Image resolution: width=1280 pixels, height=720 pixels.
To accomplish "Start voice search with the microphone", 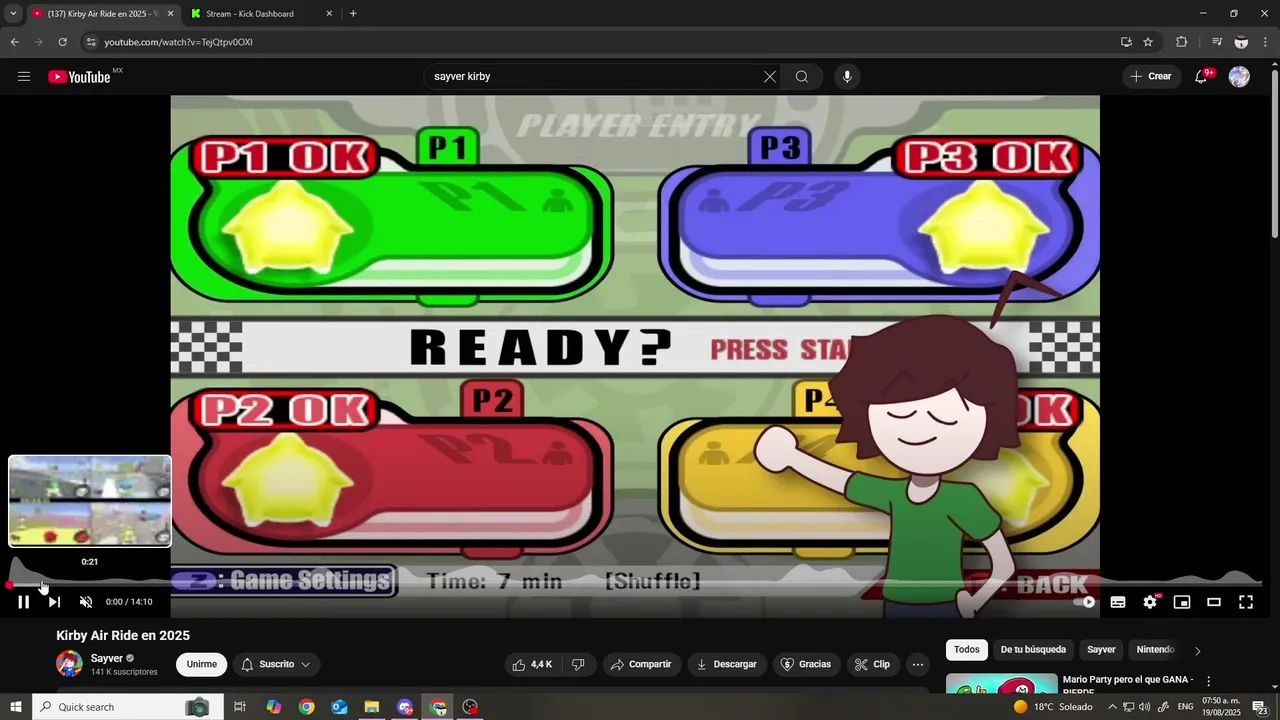I will tap(847, 77).
